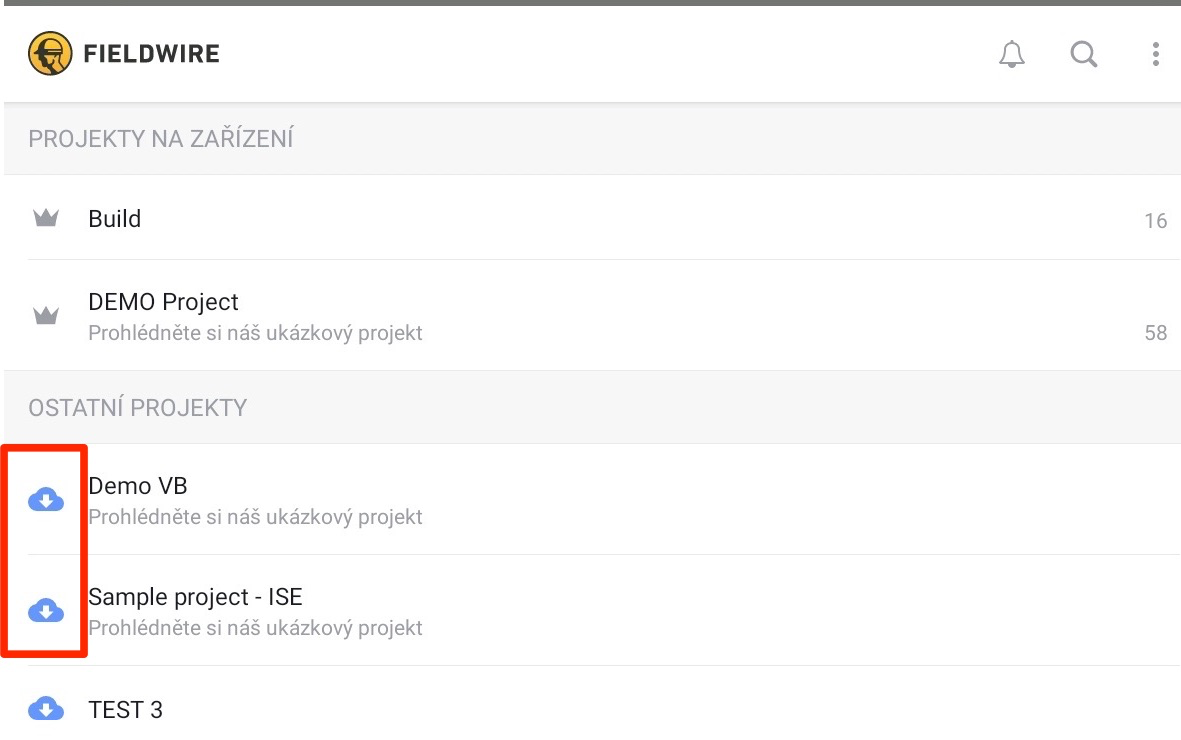The image size is (1181, 740).
Task: Download the Demo VB project
Action: (x=46, y=499)
